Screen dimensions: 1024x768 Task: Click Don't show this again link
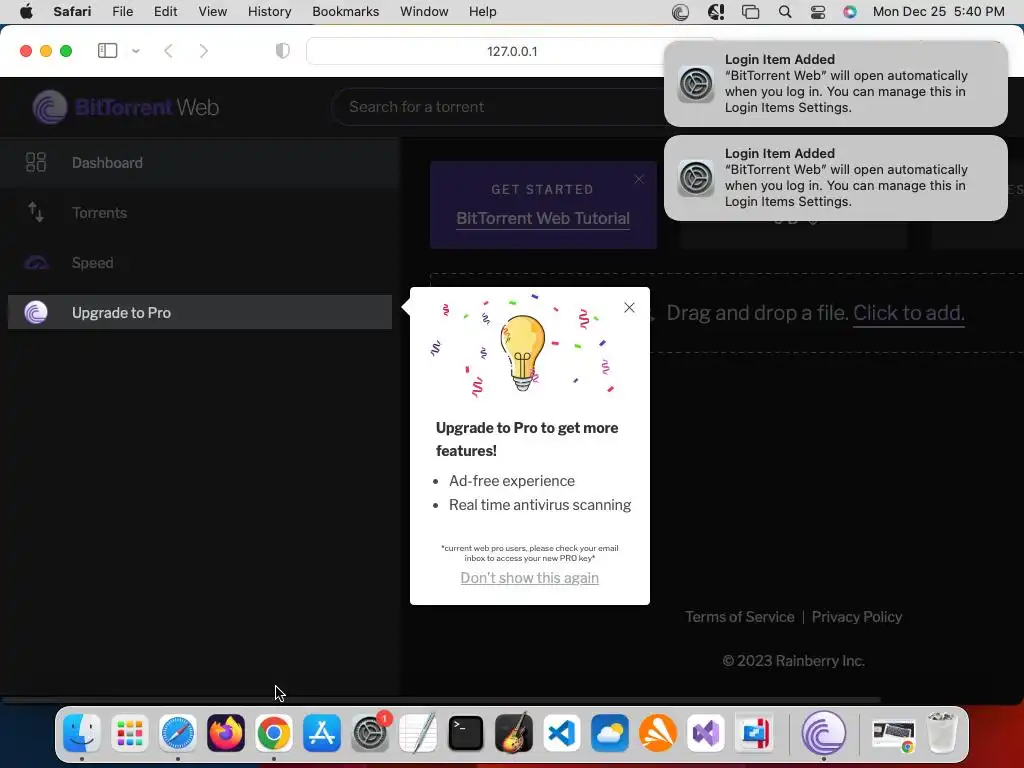click(530, 578)
